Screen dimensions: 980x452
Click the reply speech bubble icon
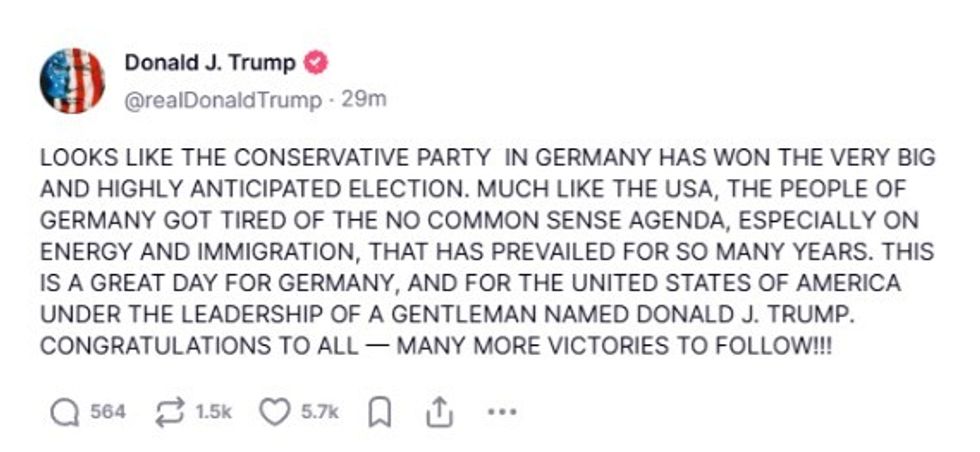pos(63,412)
